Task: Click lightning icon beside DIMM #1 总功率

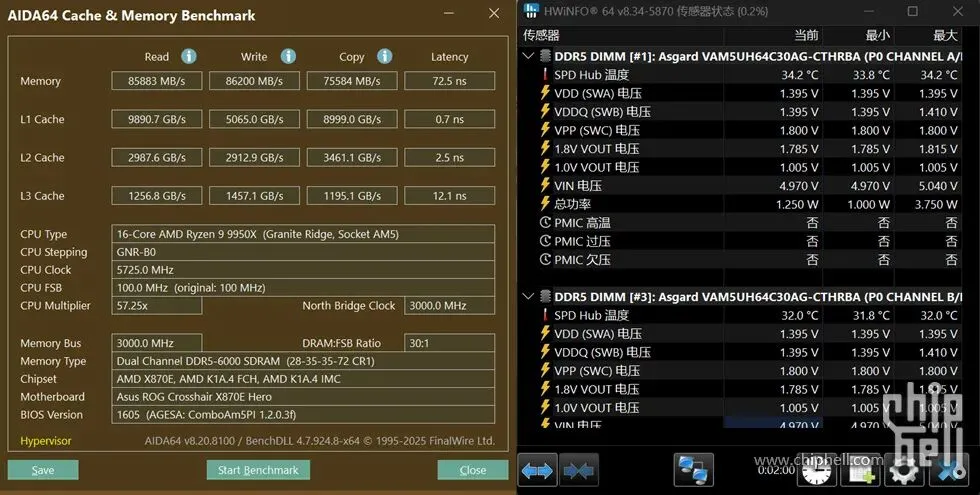Action: click(x=545, y=204)
